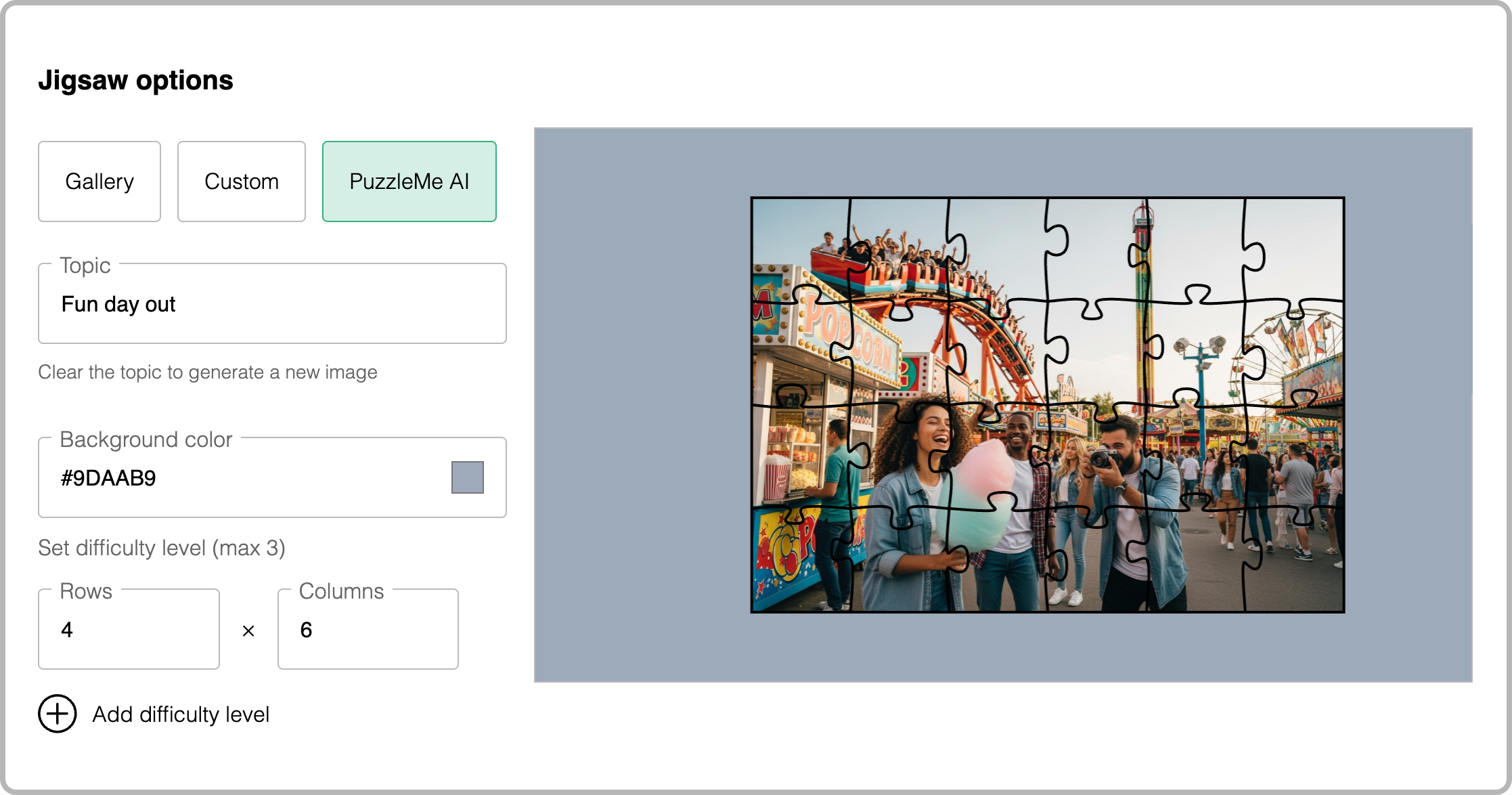Click the Rows number field

[129, 630]
